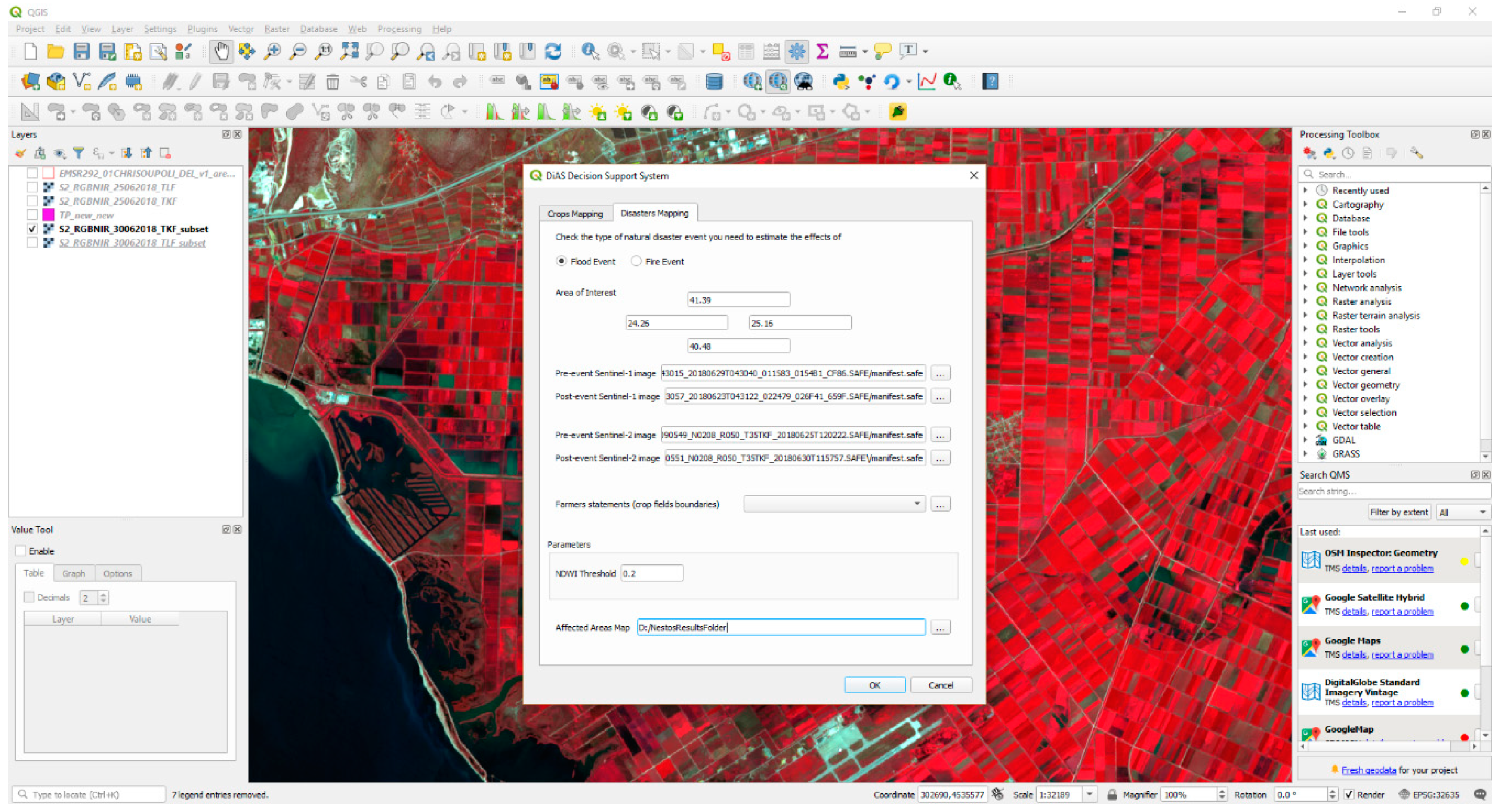This screenshot has width=1500, height=812.
Task: Click the Delete Selected trash icon
Action: tap(333, 81)
